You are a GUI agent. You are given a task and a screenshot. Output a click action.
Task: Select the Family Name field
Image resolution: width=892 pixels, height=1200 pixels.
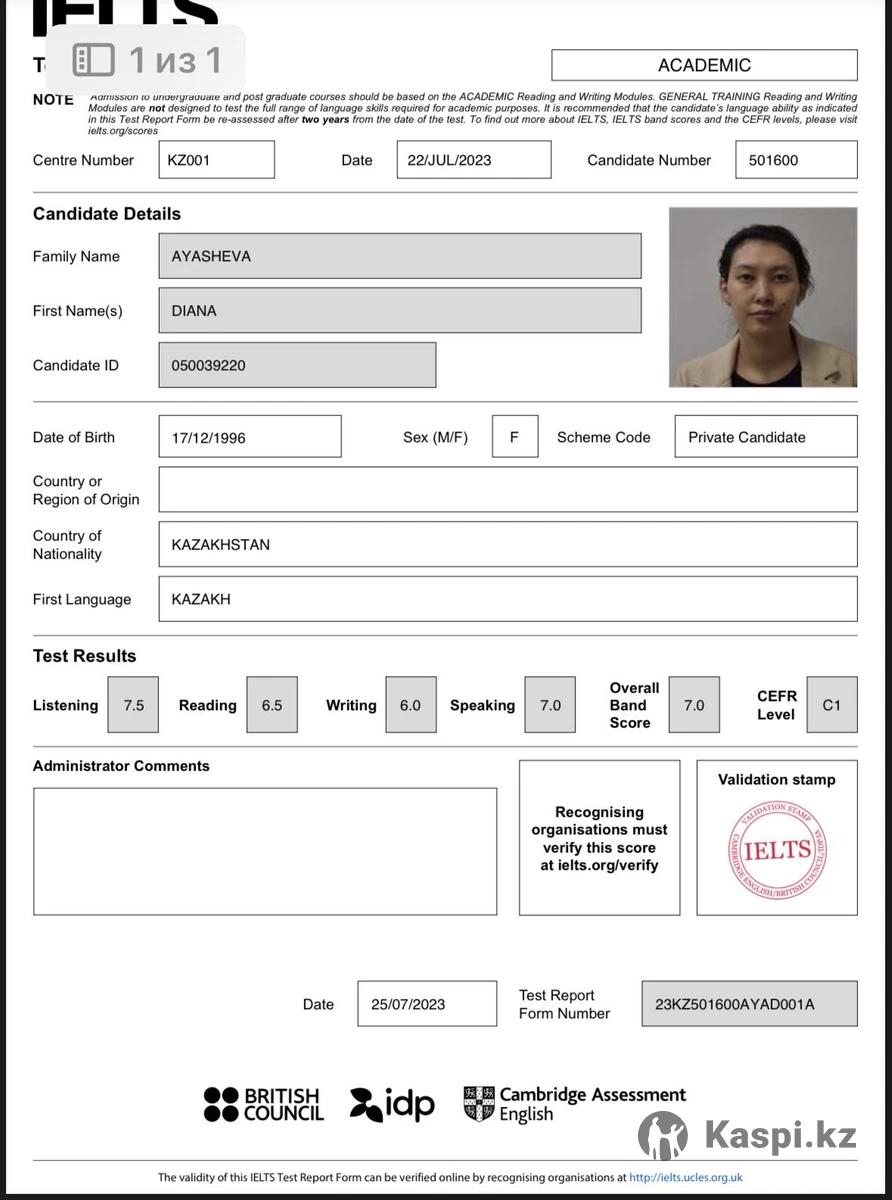[399, 256]
